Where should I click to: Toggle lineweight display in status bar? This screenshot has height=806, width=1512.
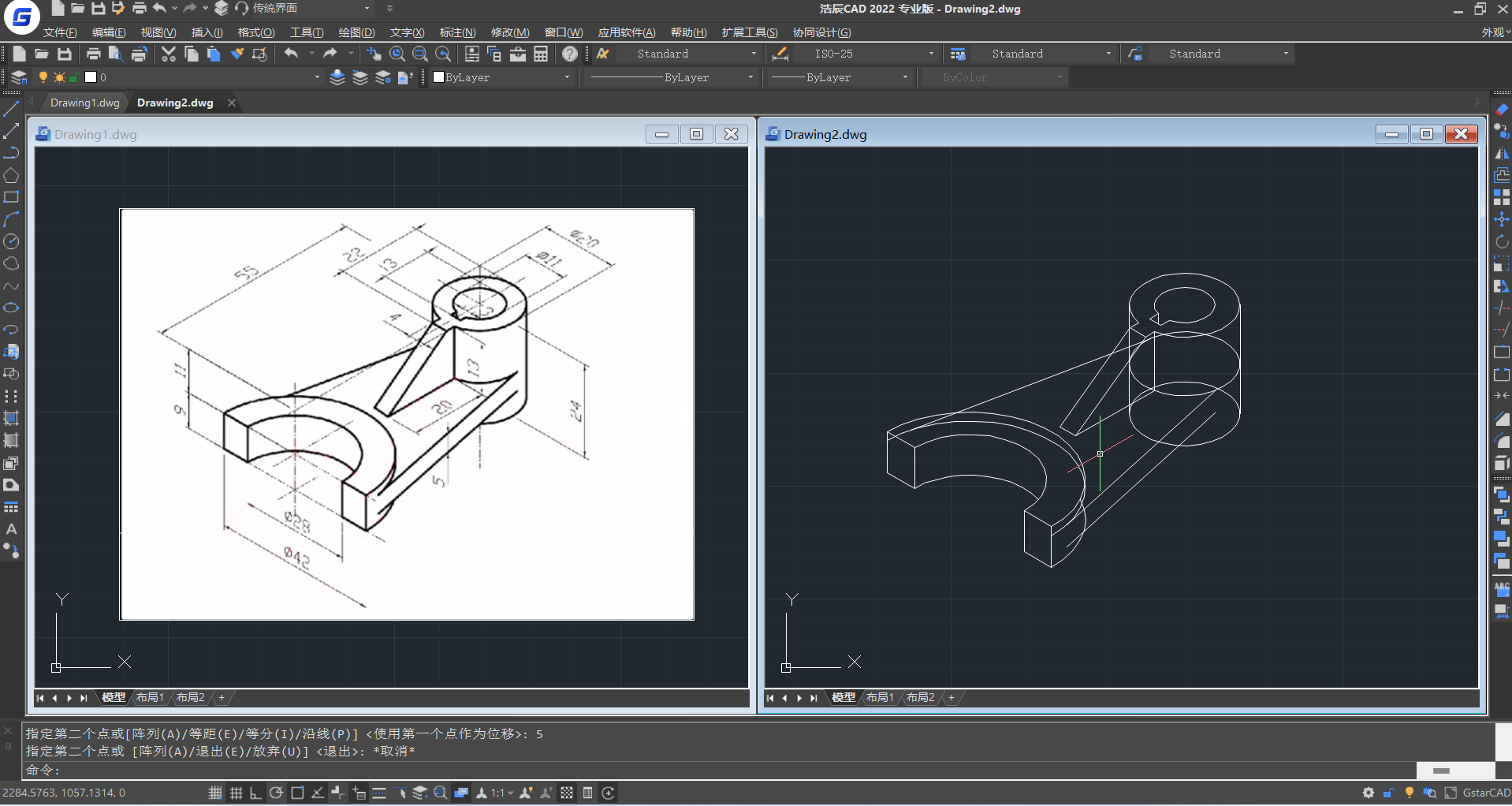(379, 793)
